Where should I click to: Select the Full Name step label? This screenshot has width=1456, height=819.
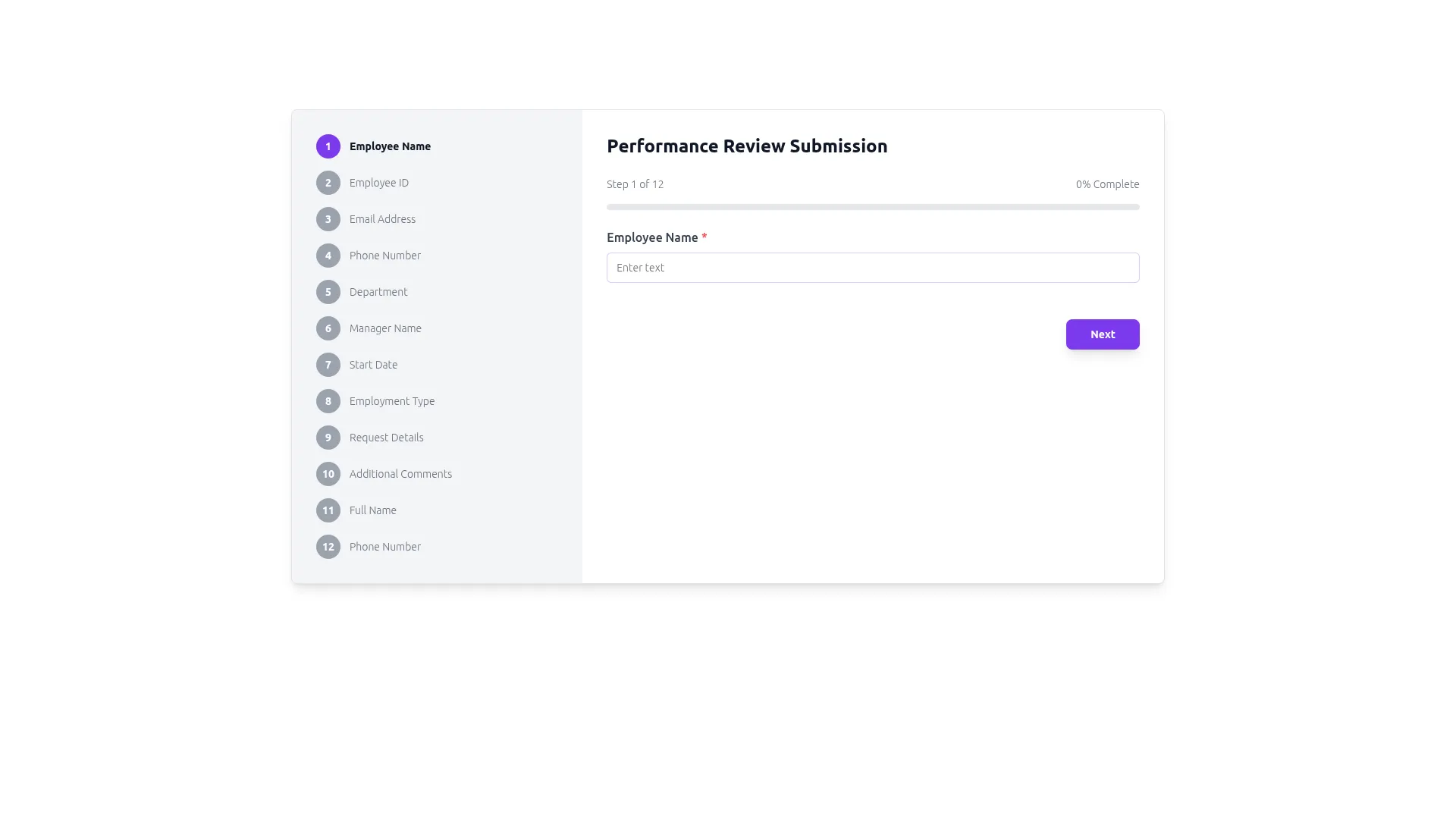click(372, 510)
